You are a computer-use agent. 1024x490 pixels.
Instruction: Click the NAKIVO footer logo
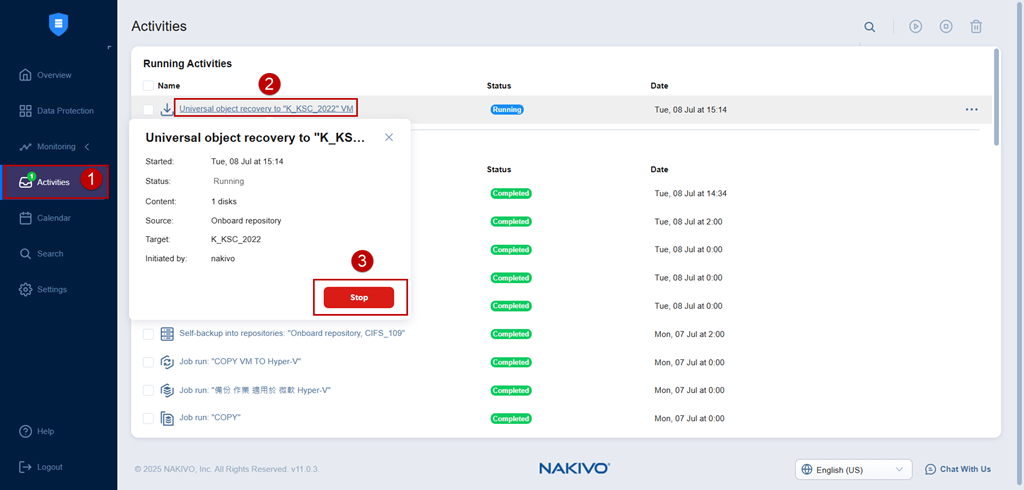click(575, 468)
